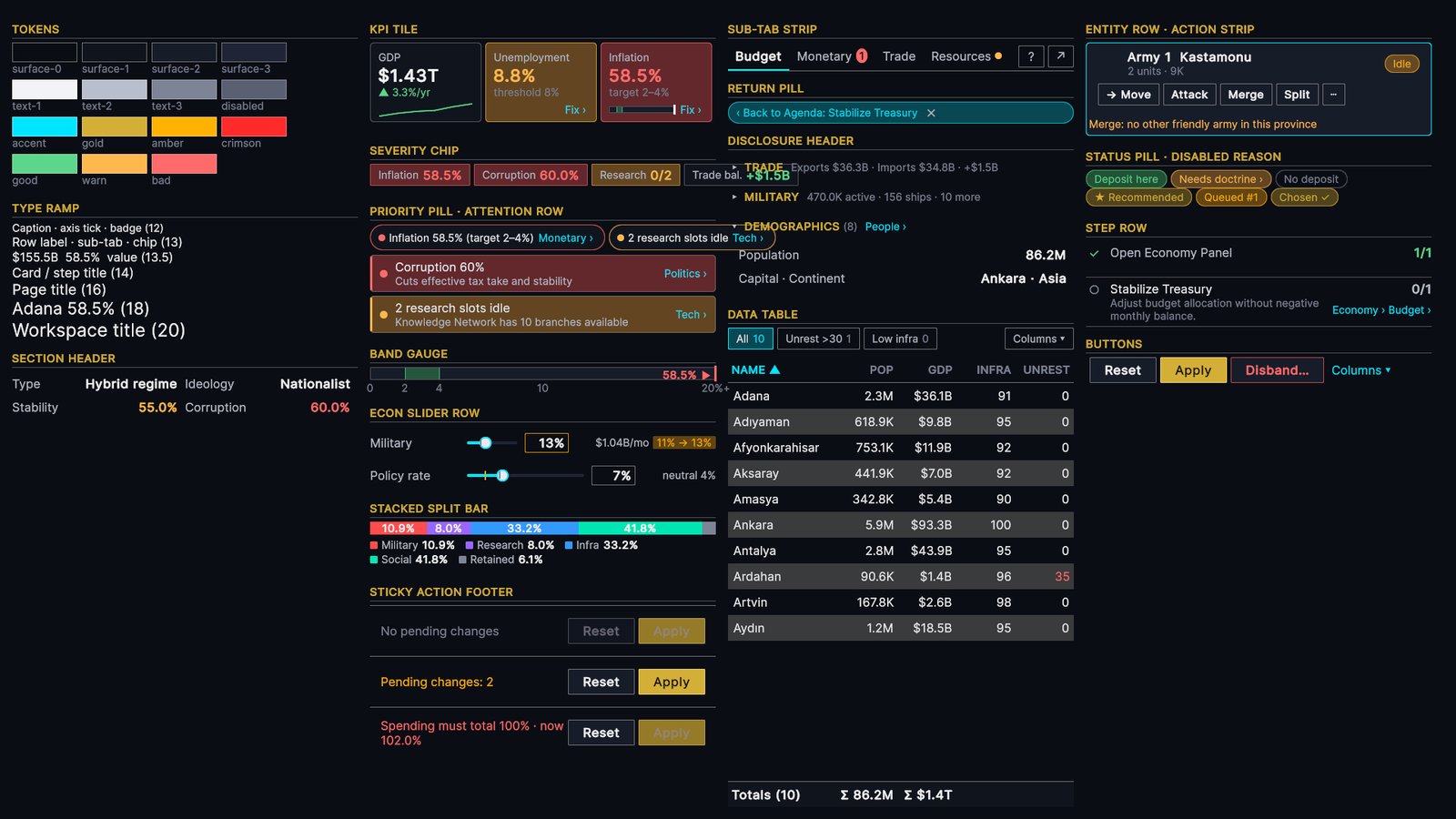Apply the 'Pending changes: 2' footer
This screenshot has height=819, width=1456.
(672, 682)
